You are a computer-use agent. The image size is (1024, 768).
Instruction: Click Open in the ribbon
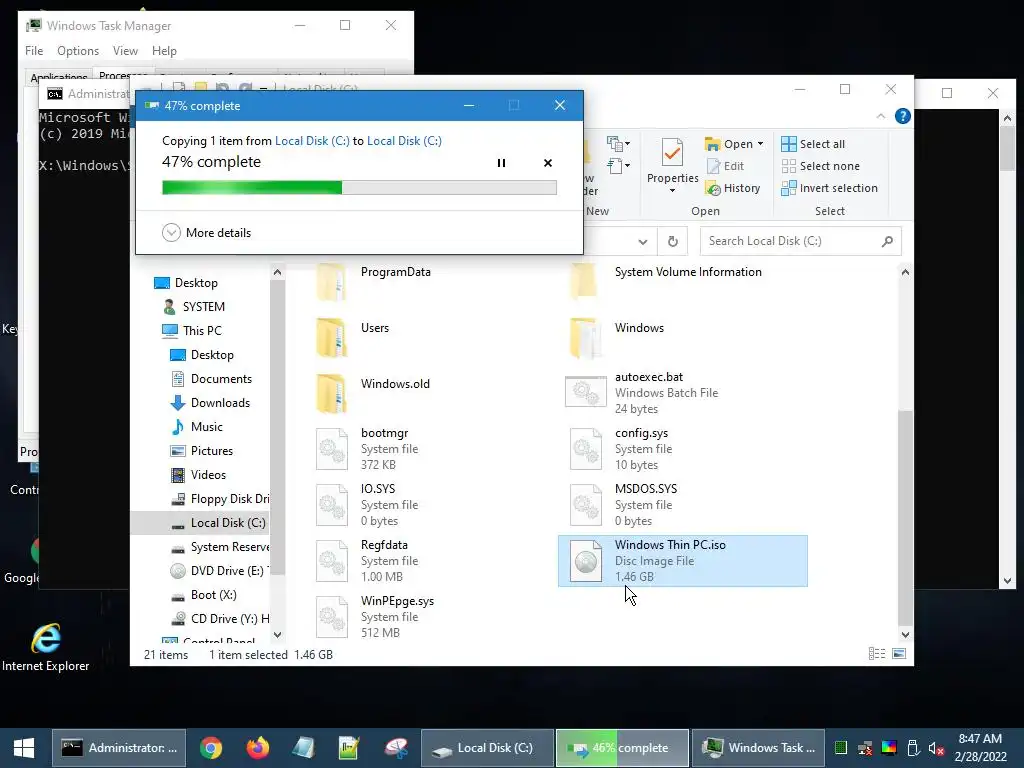tap(729, 144)
